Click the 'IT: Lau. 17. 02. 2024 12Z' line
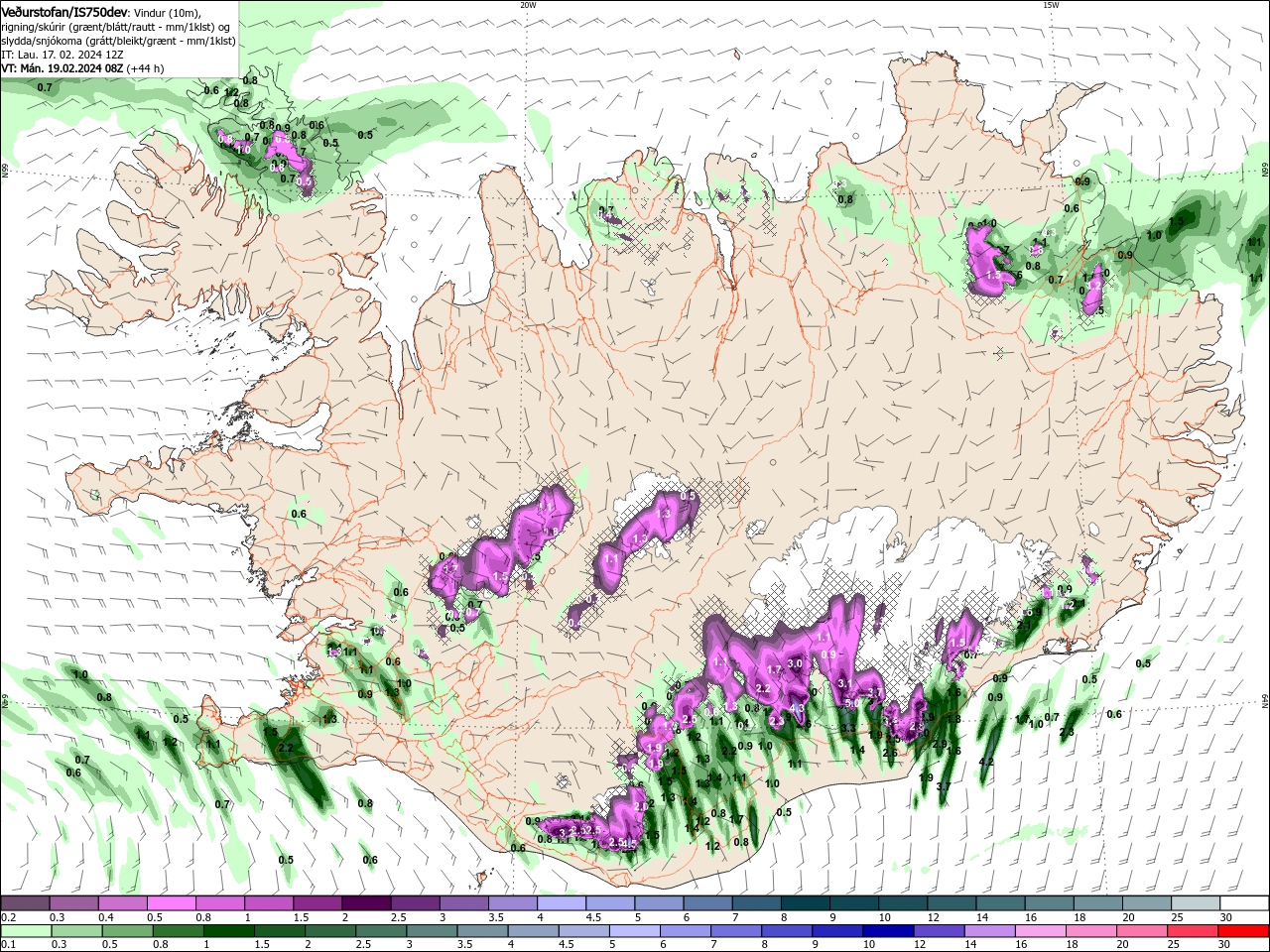The height and width of the screenshot is (952, 1270). click(x=63, y=55)
